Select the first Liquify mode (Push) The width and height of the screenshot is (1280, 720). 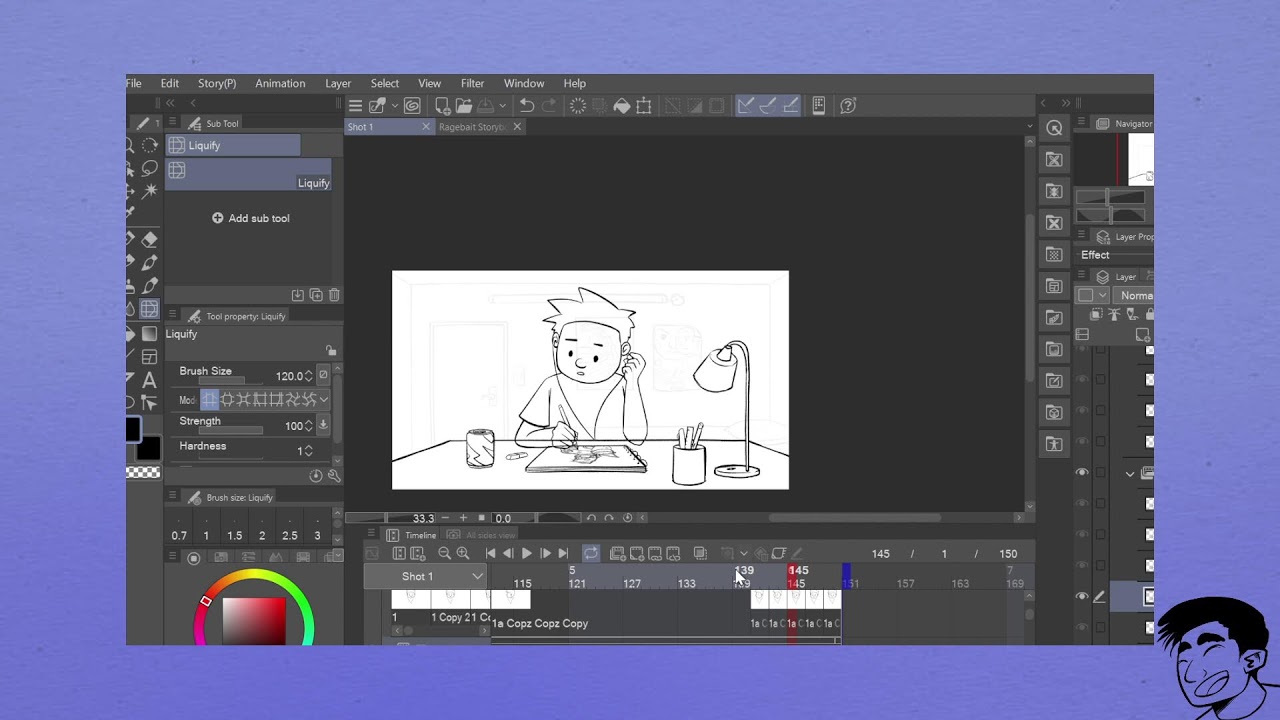(209, 400)
